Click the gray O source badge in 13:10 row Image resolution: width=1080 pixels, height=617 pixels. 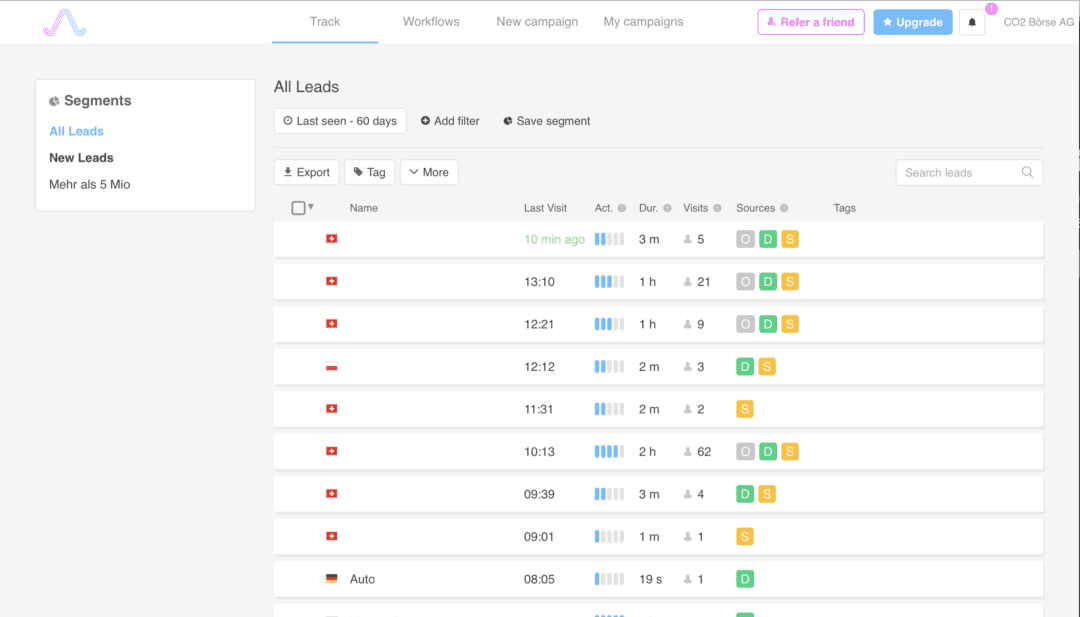point(745,282)
